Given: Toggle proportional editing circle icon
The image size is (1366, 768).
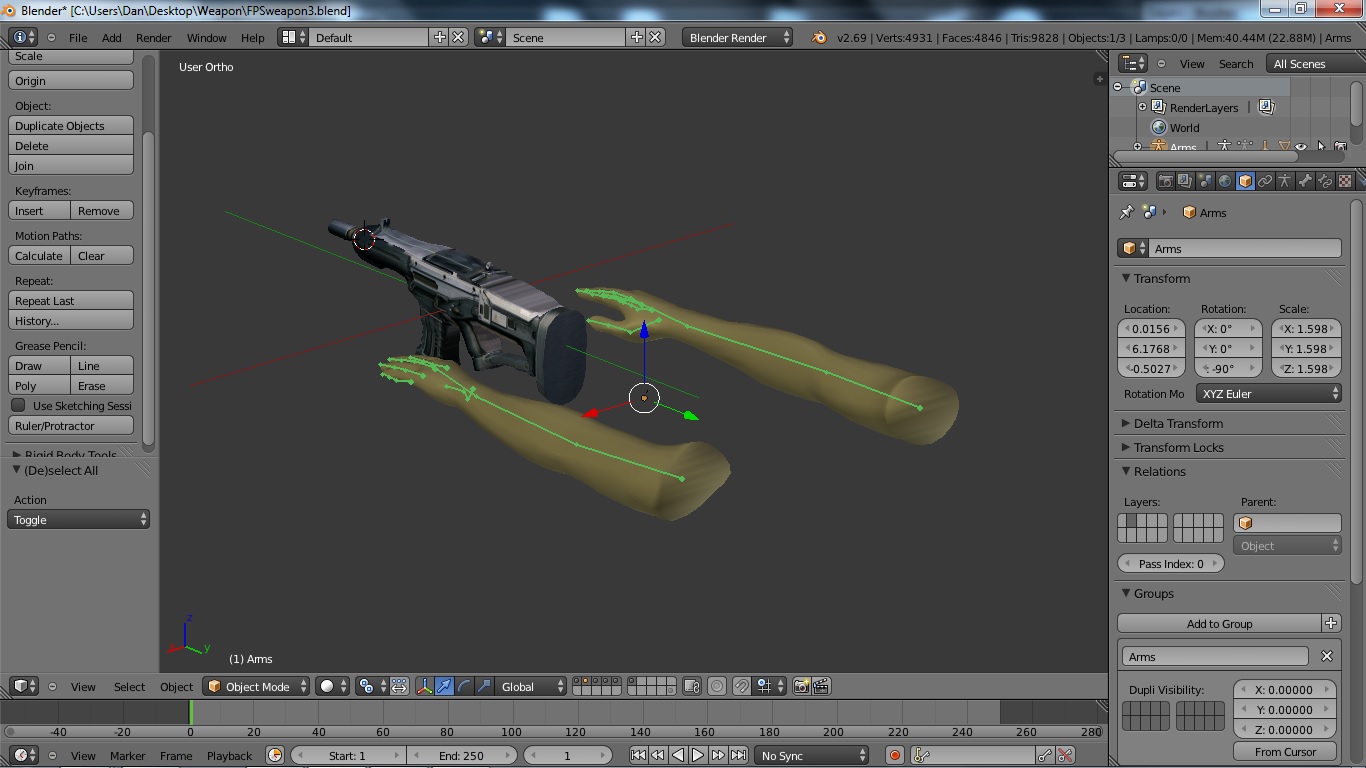Looking at the screenshot, I should 717,686.
